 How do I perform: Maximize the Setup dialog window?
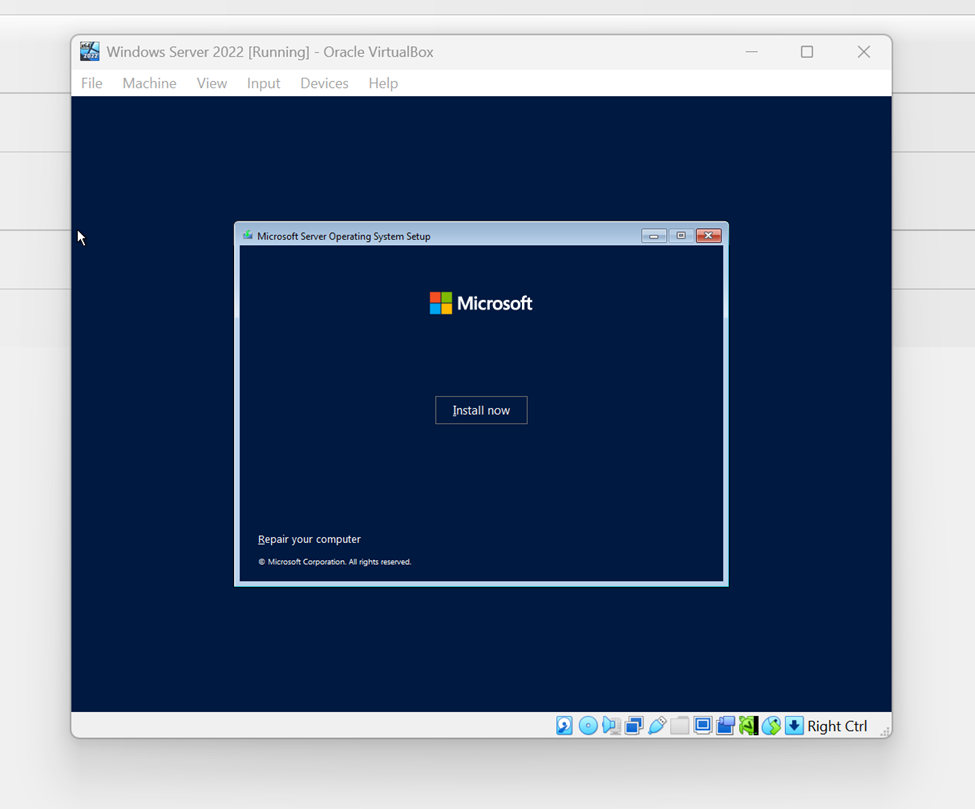(x=681, y=235)
